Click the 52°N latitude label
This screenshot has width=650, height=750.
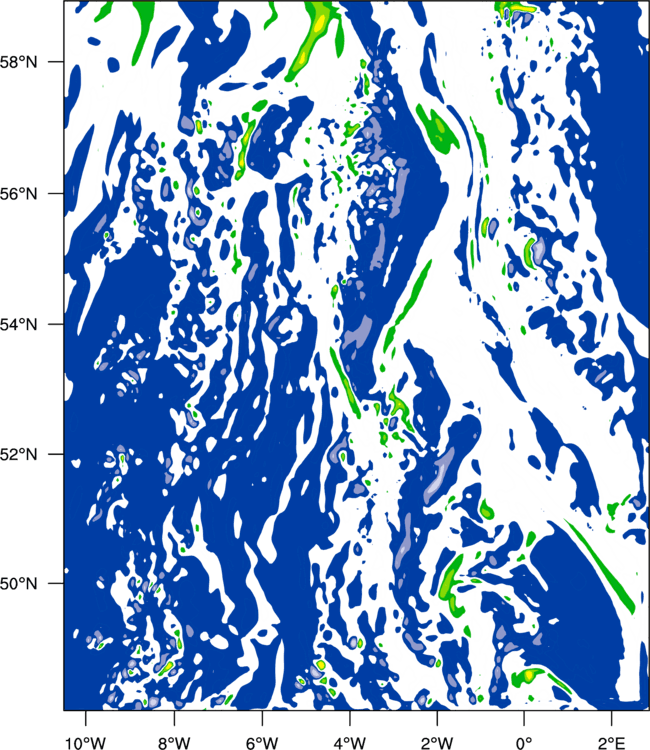tap(19, 454)
